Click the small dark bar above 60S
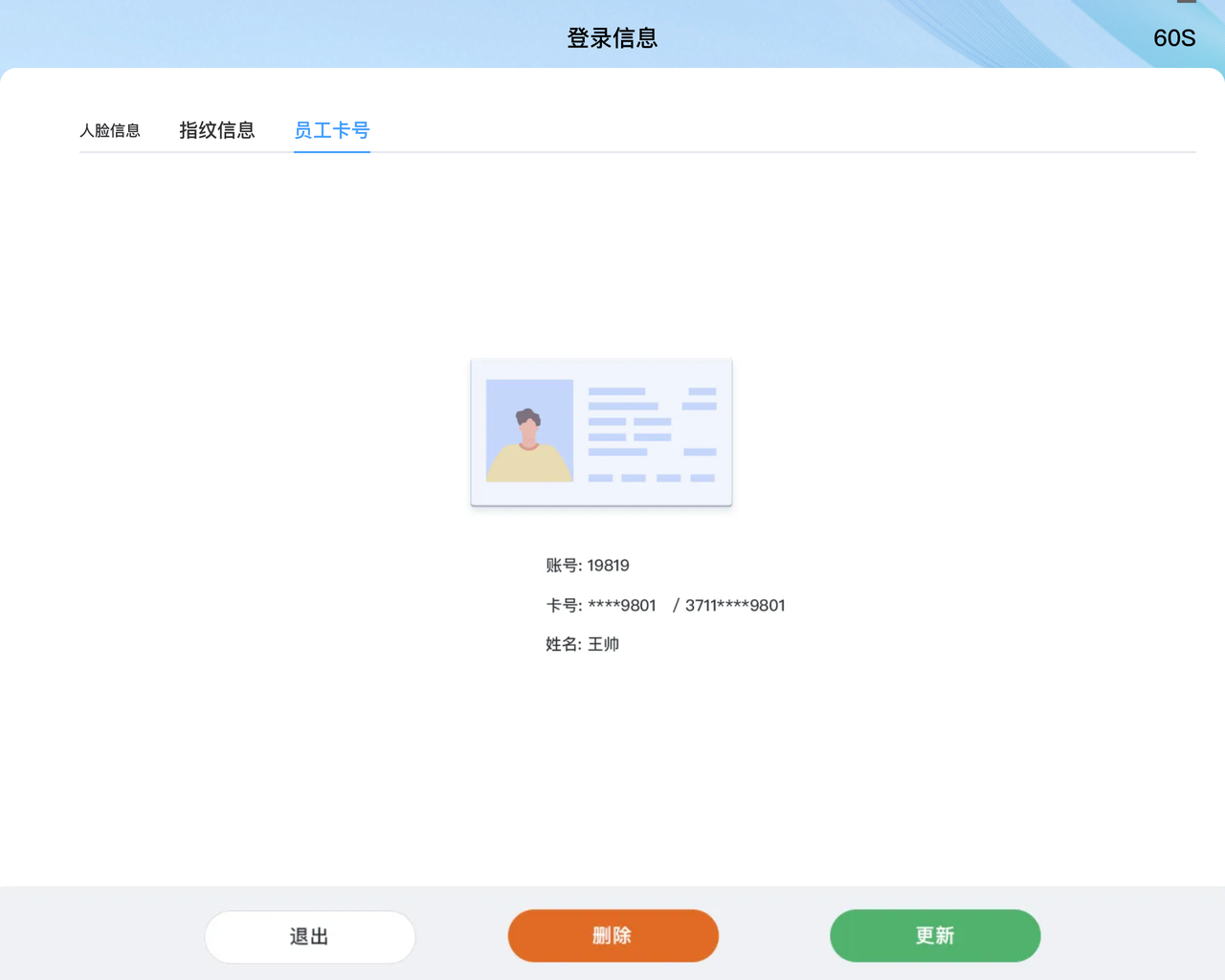The height and width of the screenshot is (980, 1225). pos(1186,2)
